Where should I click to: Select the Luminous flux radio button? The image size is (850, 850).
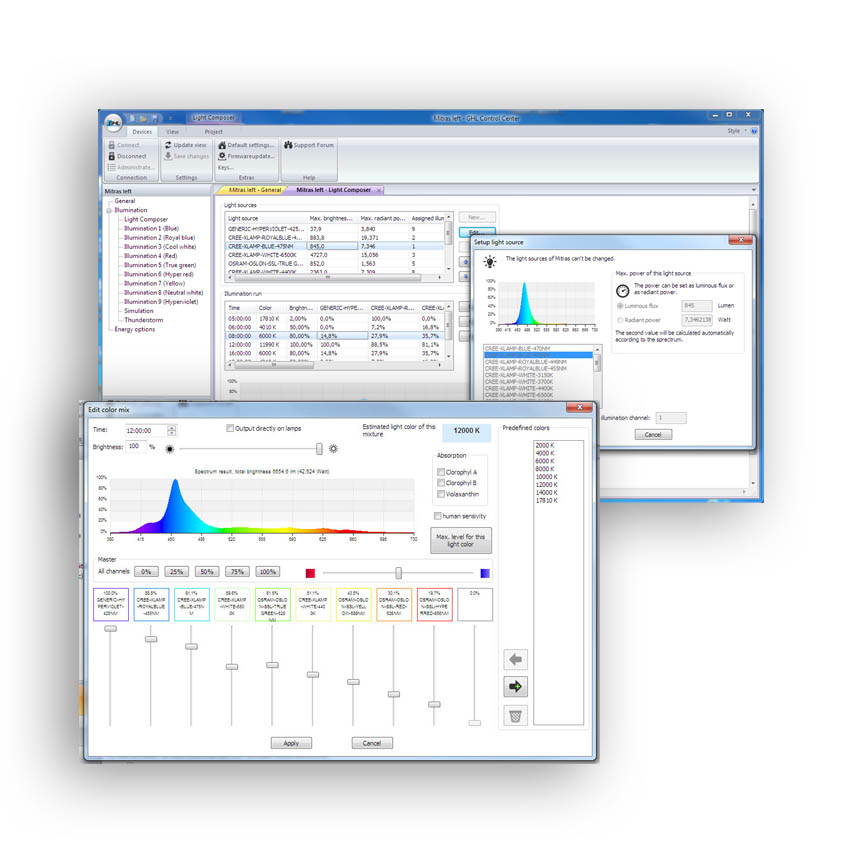(x=620, y=306)
